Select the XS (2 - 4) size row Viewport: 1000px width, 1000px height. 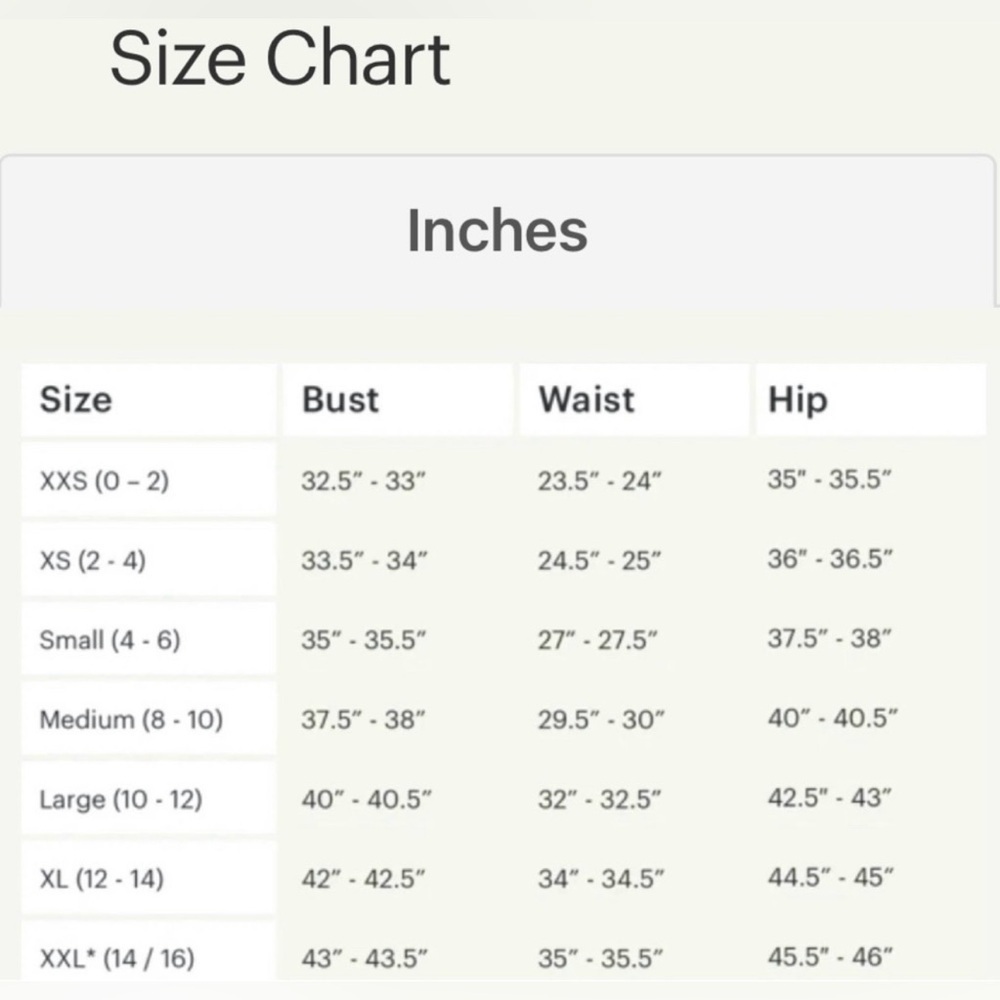pyautogui.click(x=92, y=561)
